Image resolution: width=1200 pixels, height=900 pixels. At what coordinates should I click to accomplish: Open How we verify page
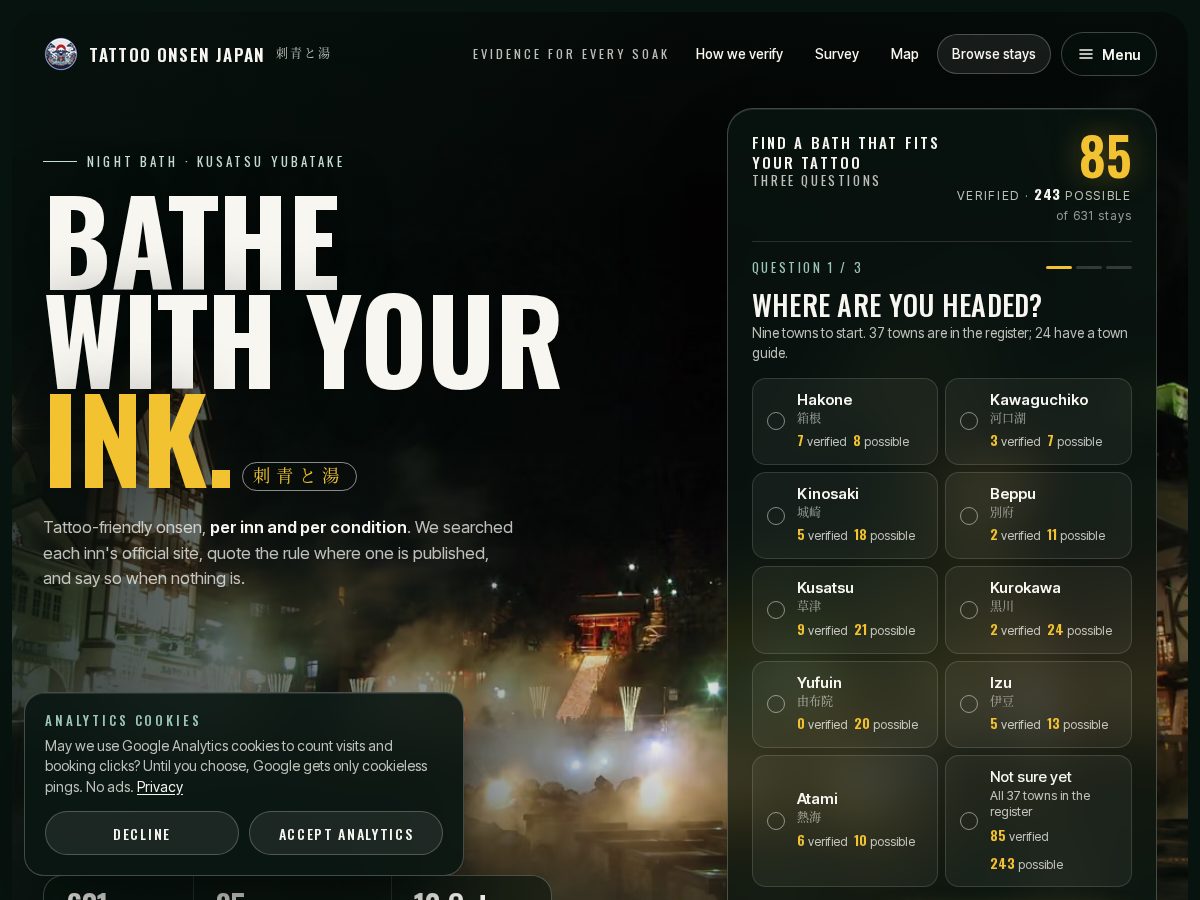pos(739,54)
